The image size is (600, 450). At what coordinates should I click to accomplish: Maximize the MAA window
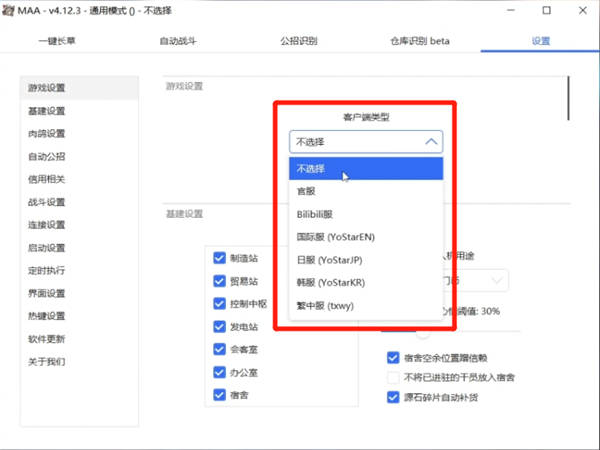(x=546, y=11)
